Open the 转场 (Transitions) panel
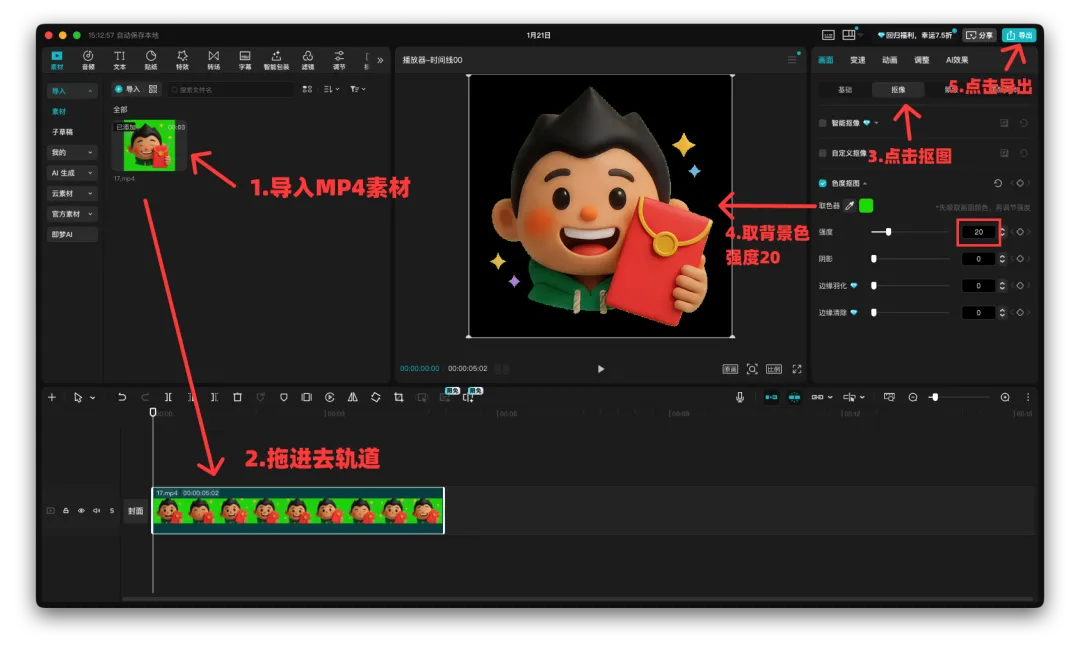 click(x=213, y=58)
